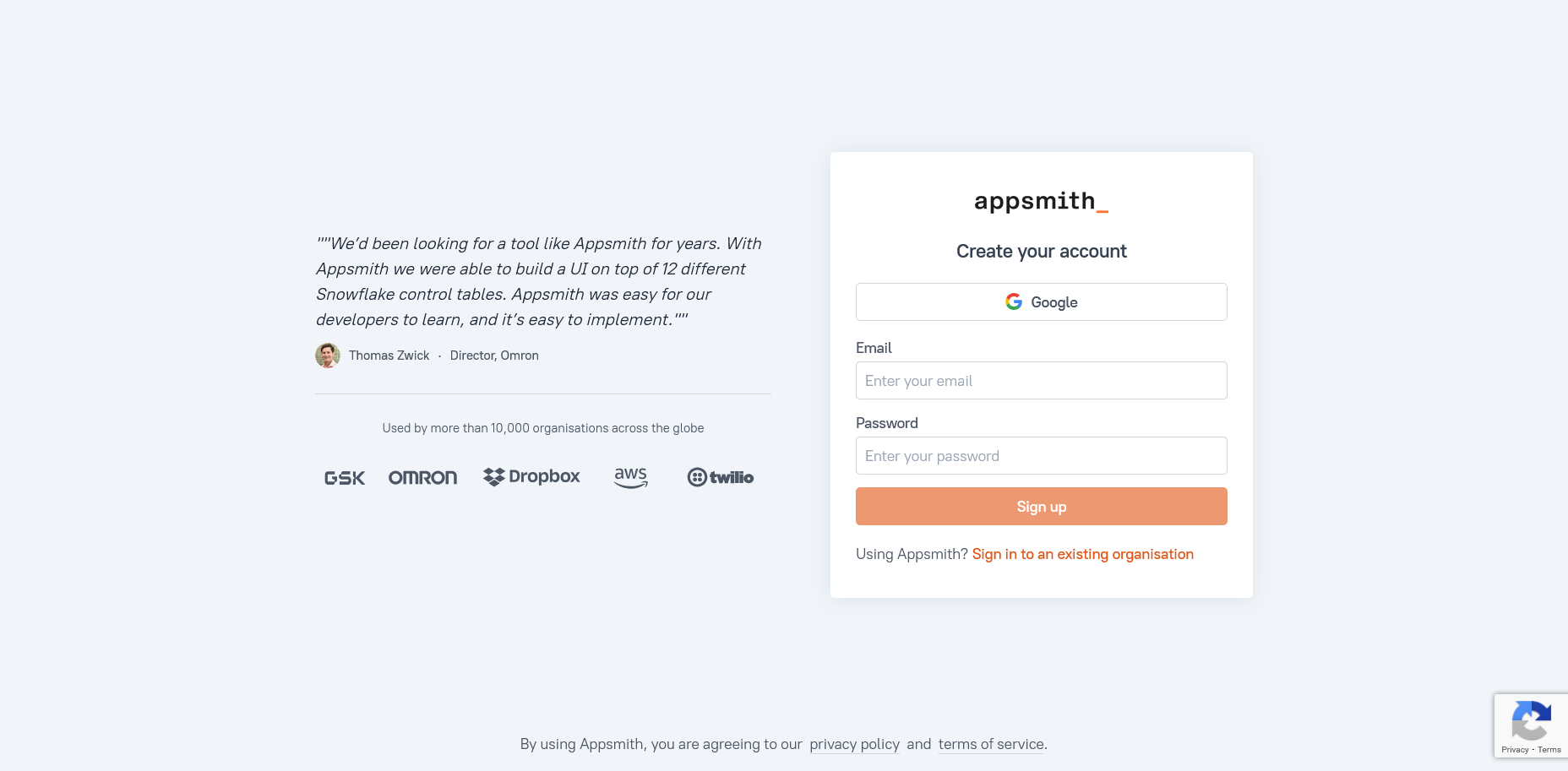Image resolution: width=1568 pixels, height=771 pixels.
Task: Click the reCAPTCHA badge icon
Action: coord(1530,720)
